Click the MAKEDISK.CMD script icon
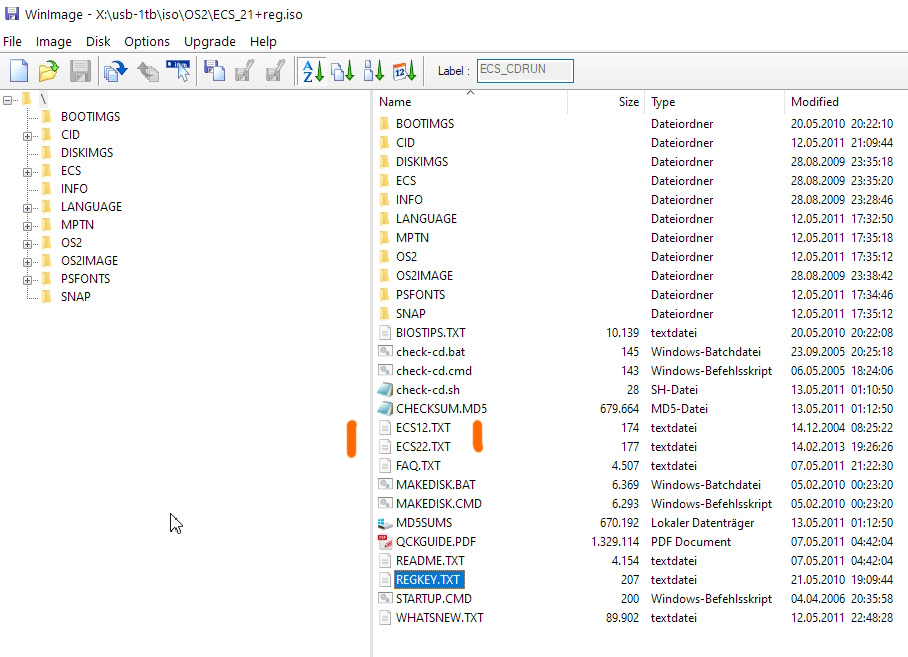Viewport: 908px width, 657px height. click(x=385, y=504)
